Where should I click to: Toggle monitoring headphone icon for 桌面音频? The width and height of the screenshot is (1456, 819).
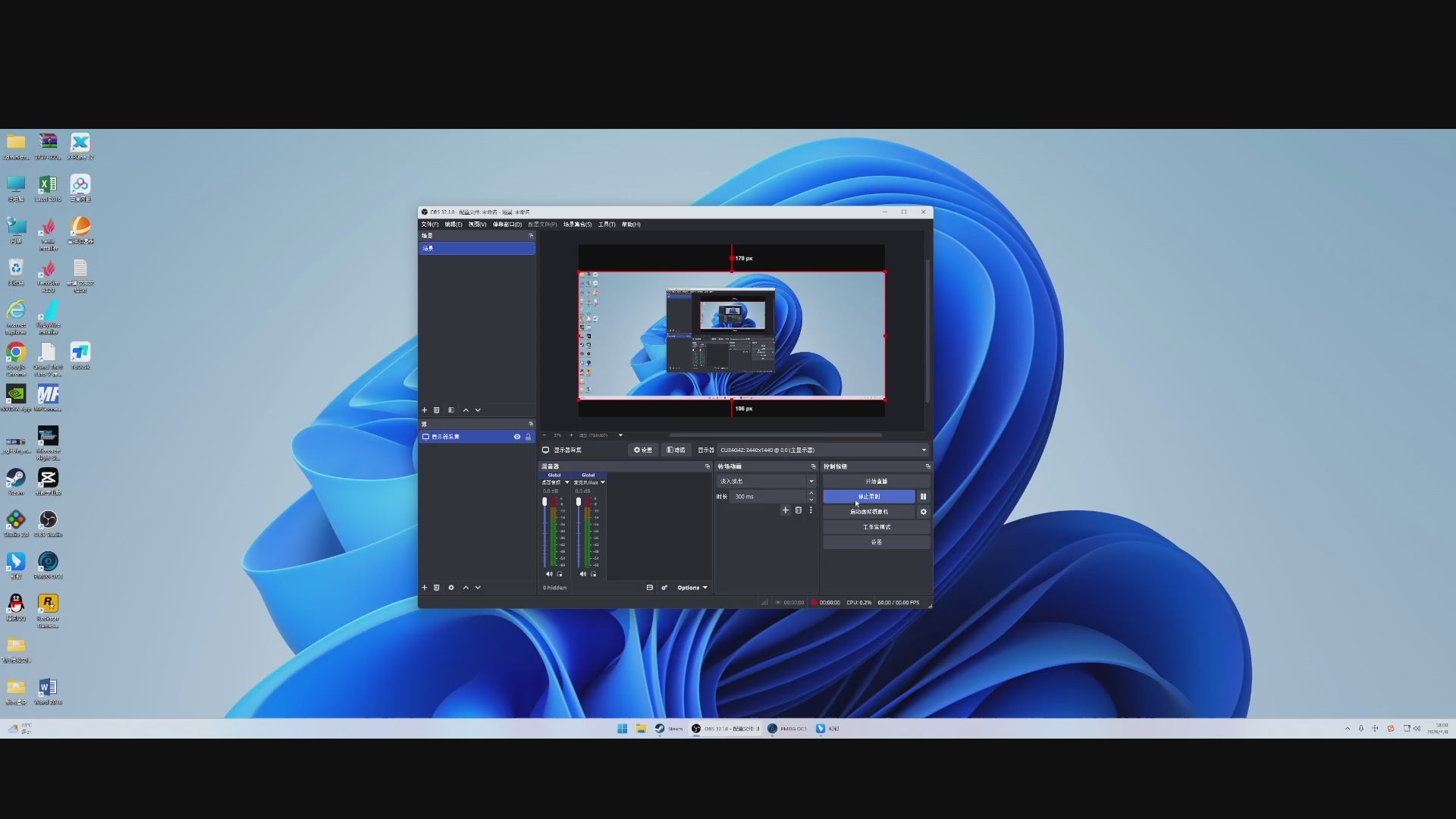click(560, 574)
